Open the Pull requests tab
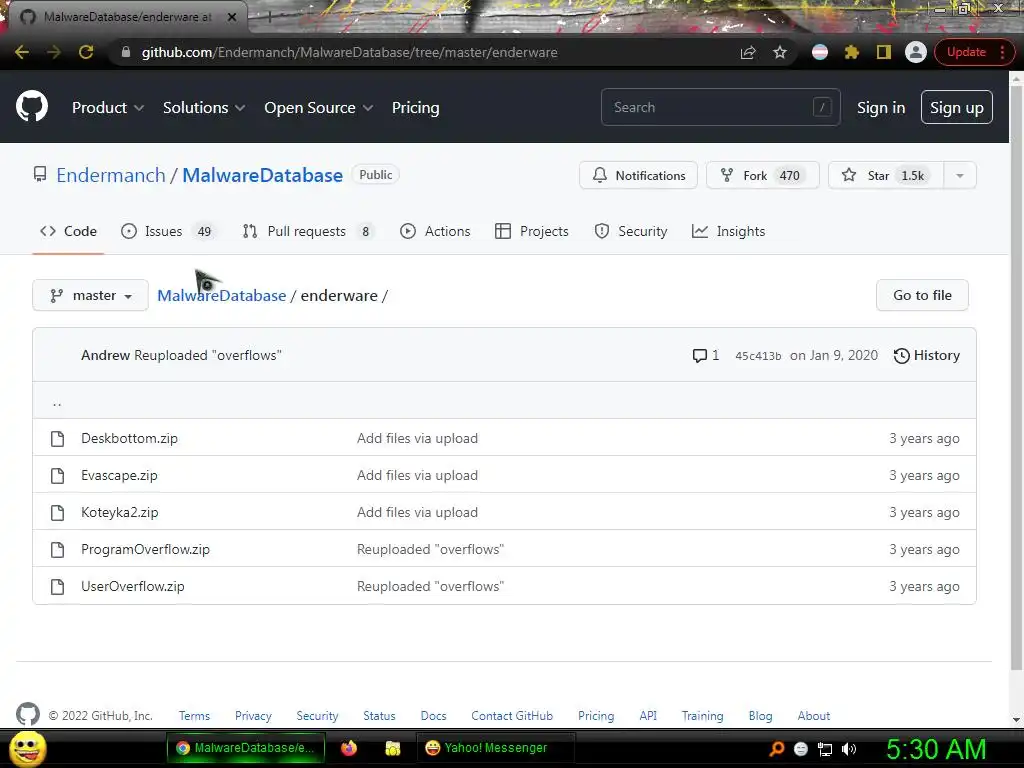The height and width of the screenshot is (768, 1024). pyautogui.click(x=308, y=231)
